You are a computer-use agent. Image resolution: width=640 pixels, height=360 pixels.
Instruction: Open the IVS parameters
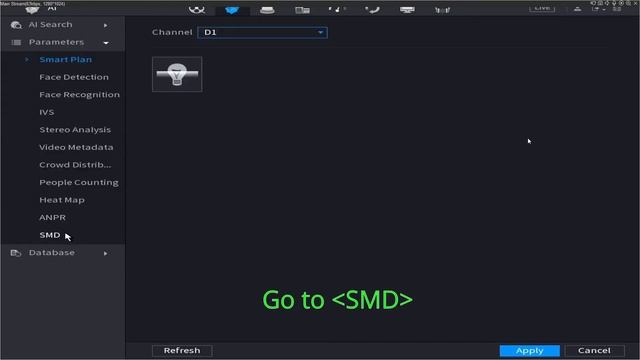(x=47, y=112)
